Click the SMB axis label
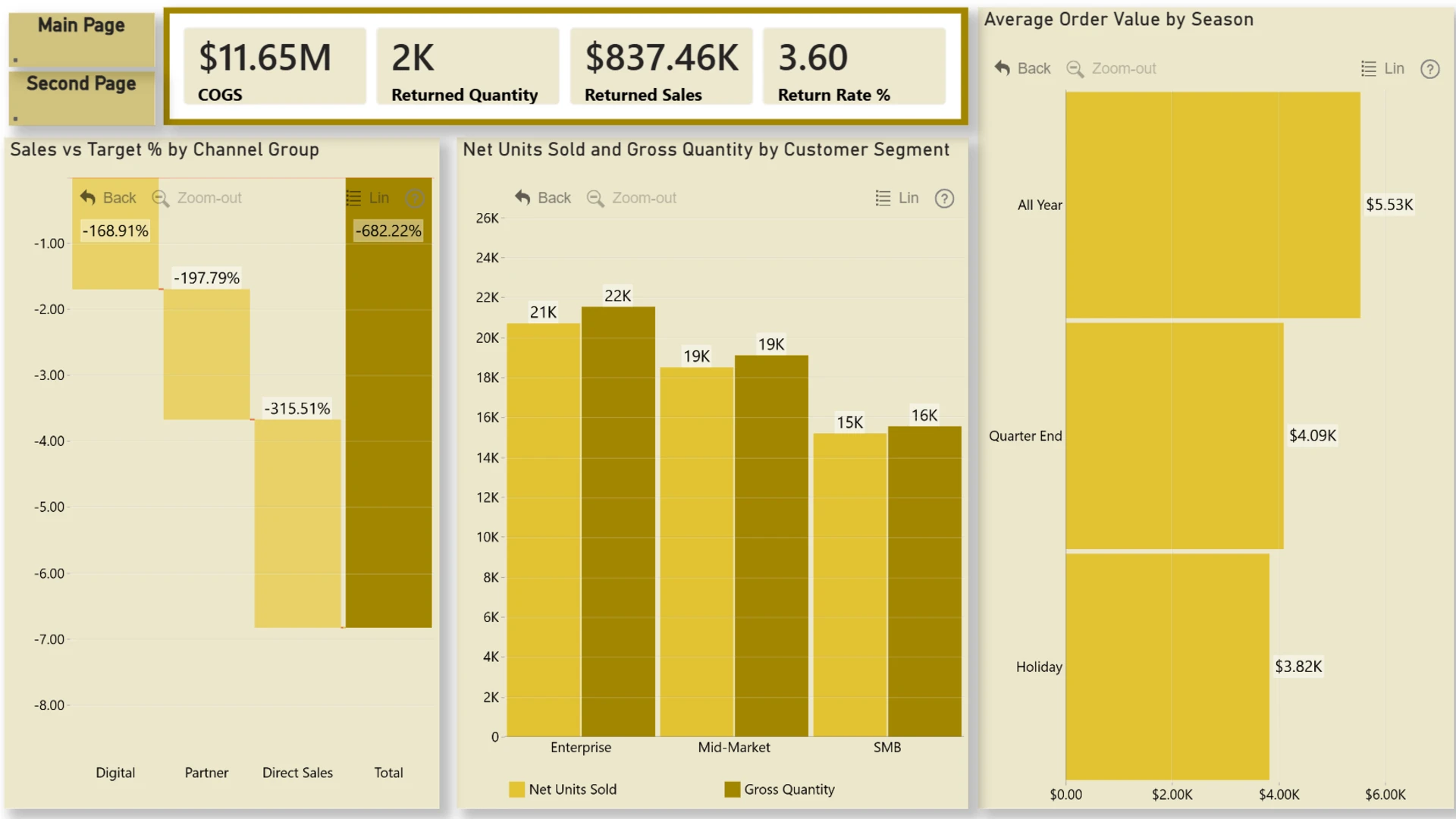Screen dimensions: 1456x819 coord(887,748)
